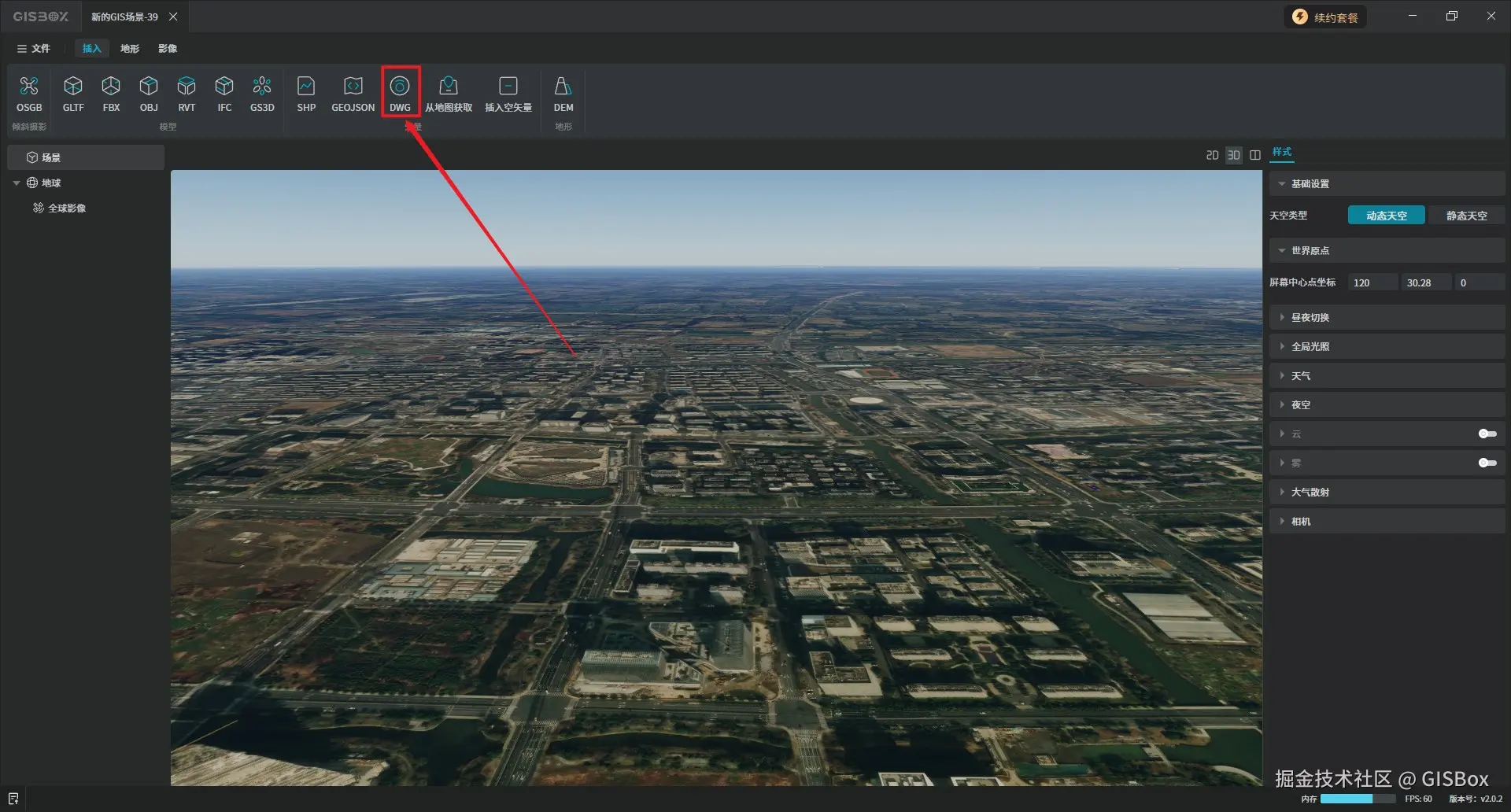Select the 新的GIS场景-39 scene tab
Screen dimensions: 1511x812
(124, 17)
